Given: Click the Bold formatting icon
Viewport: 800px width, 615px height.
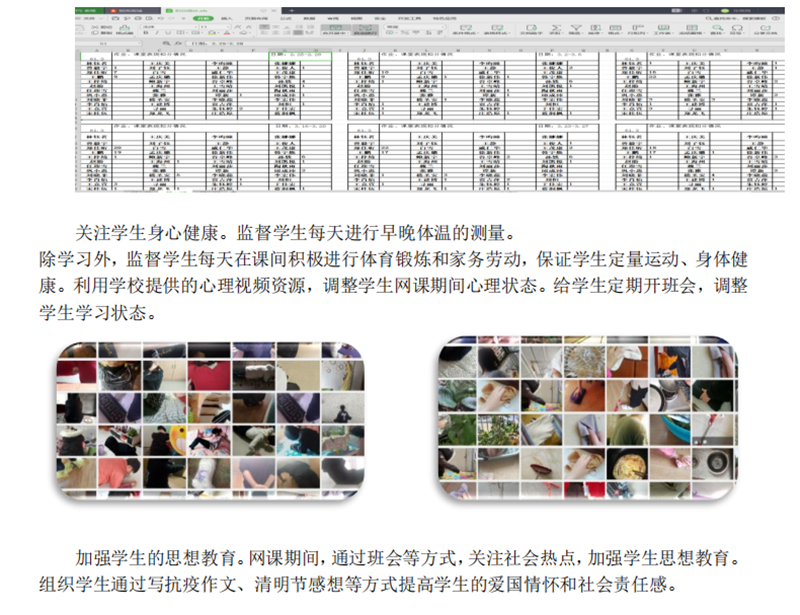Looking at the screenshot, I should pos(146,33).
